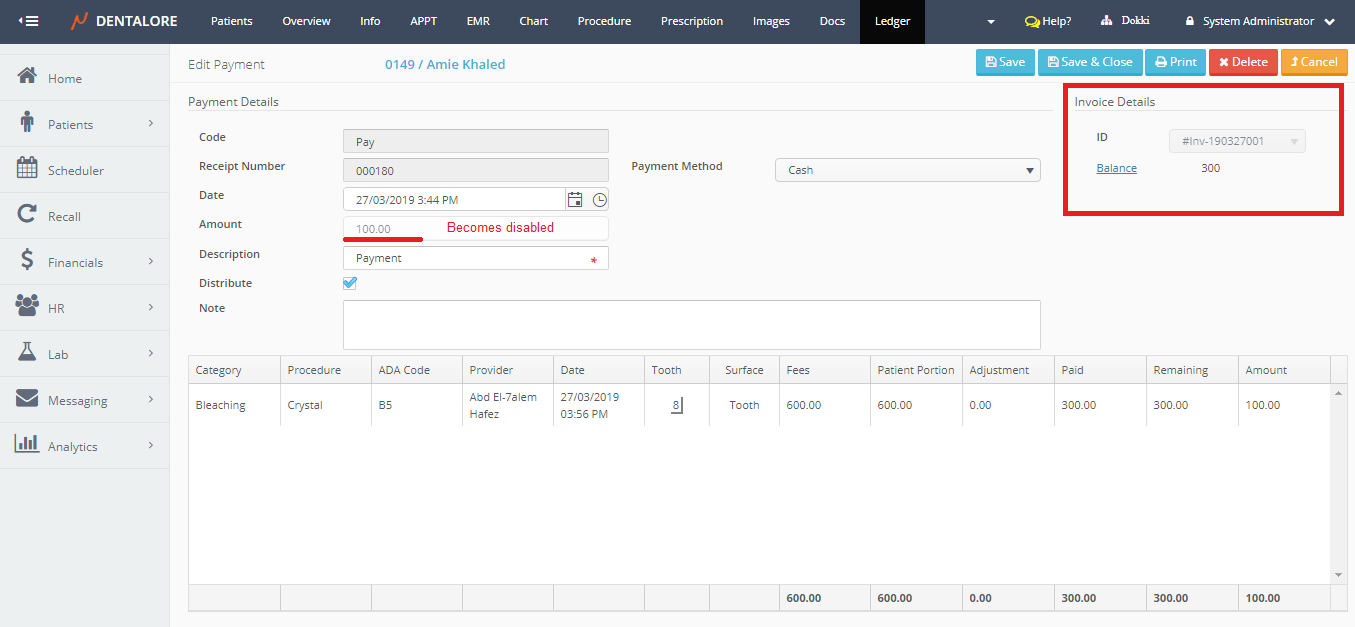Collapse sidebar using the hamburger icon
The height and width of the screenshot is (627, 1355).
coord(29,21)
